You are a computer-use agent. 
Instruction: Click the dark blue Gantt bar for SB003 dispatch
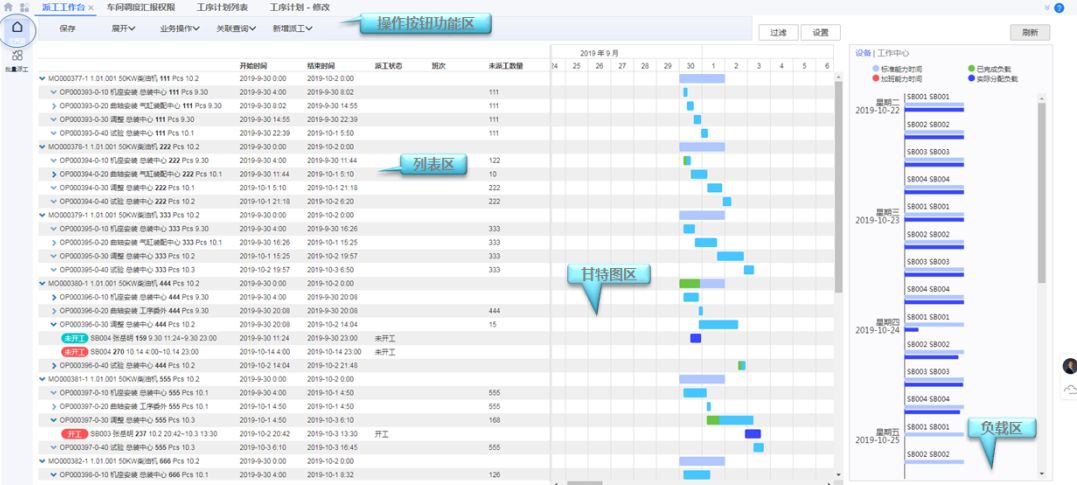pyautogui.click(x=753, y=434)
